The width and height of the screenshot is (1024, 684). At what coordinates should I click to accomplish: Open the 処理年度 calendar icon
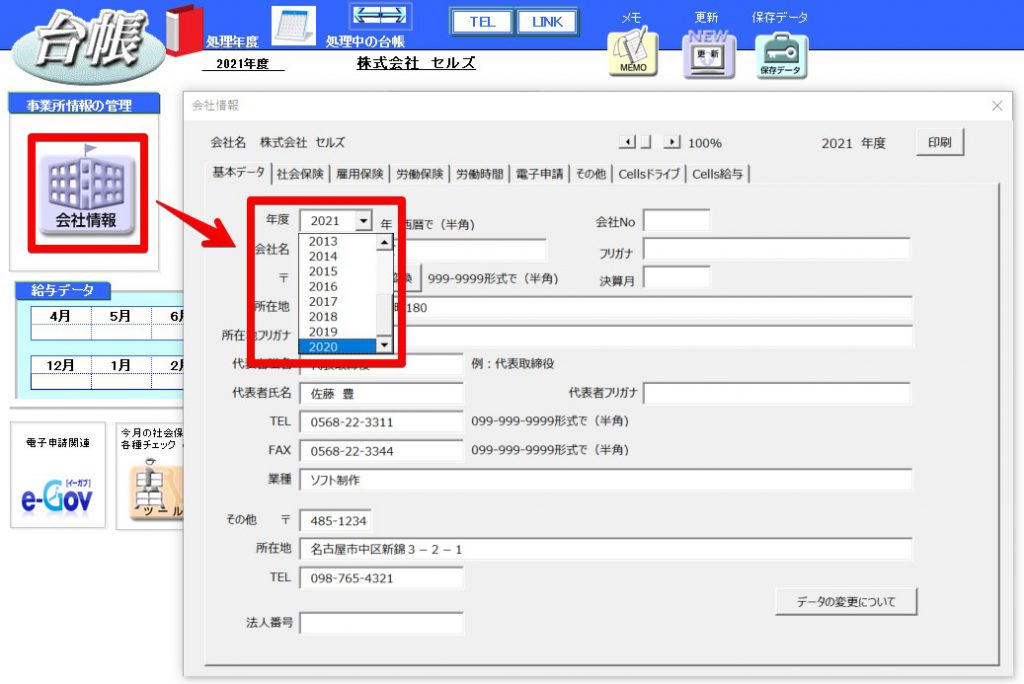[x=293, y=25]
